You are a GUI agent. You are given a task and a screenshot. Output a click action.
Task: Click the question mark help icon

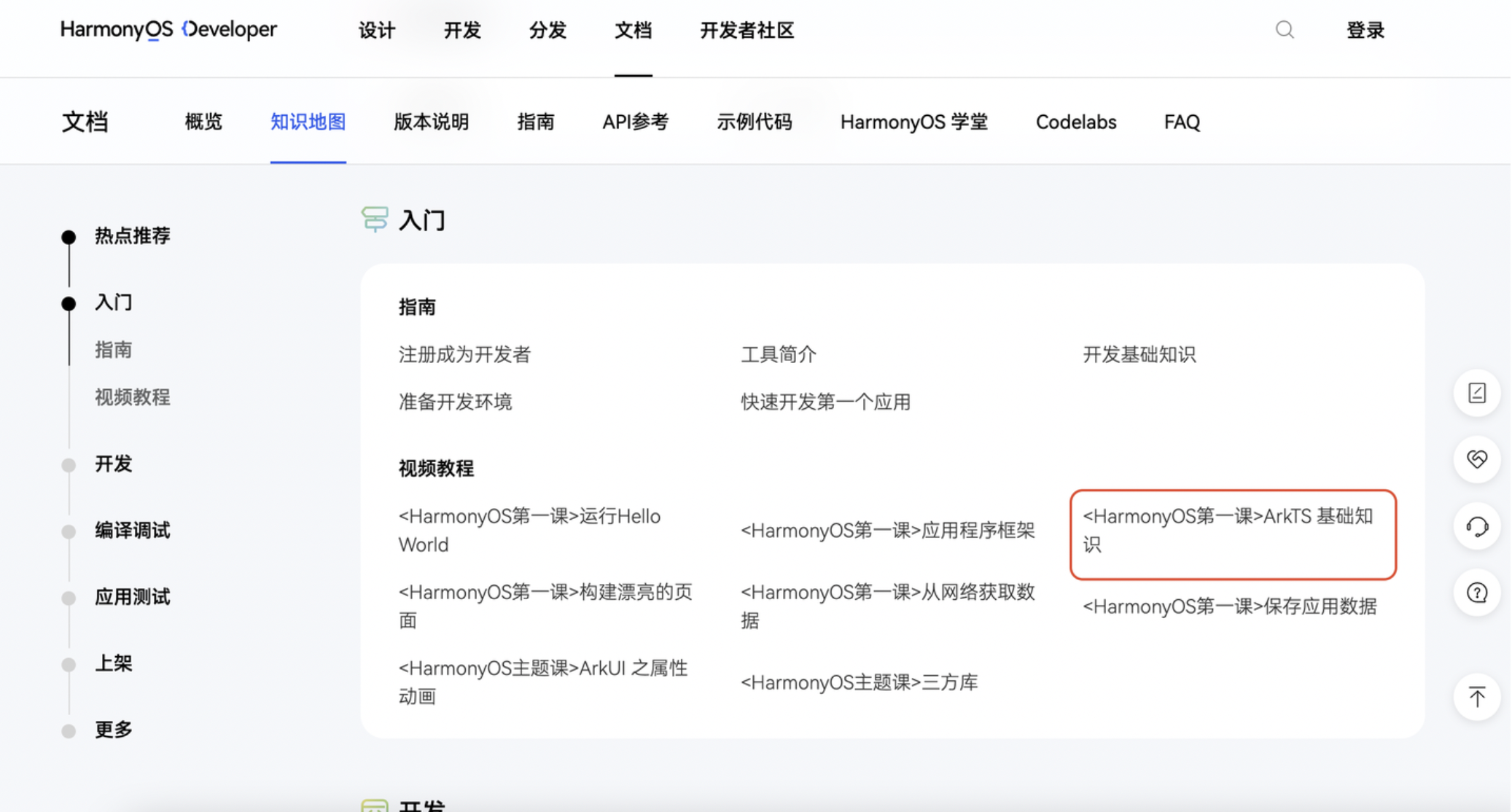[x=1477, y=593]
